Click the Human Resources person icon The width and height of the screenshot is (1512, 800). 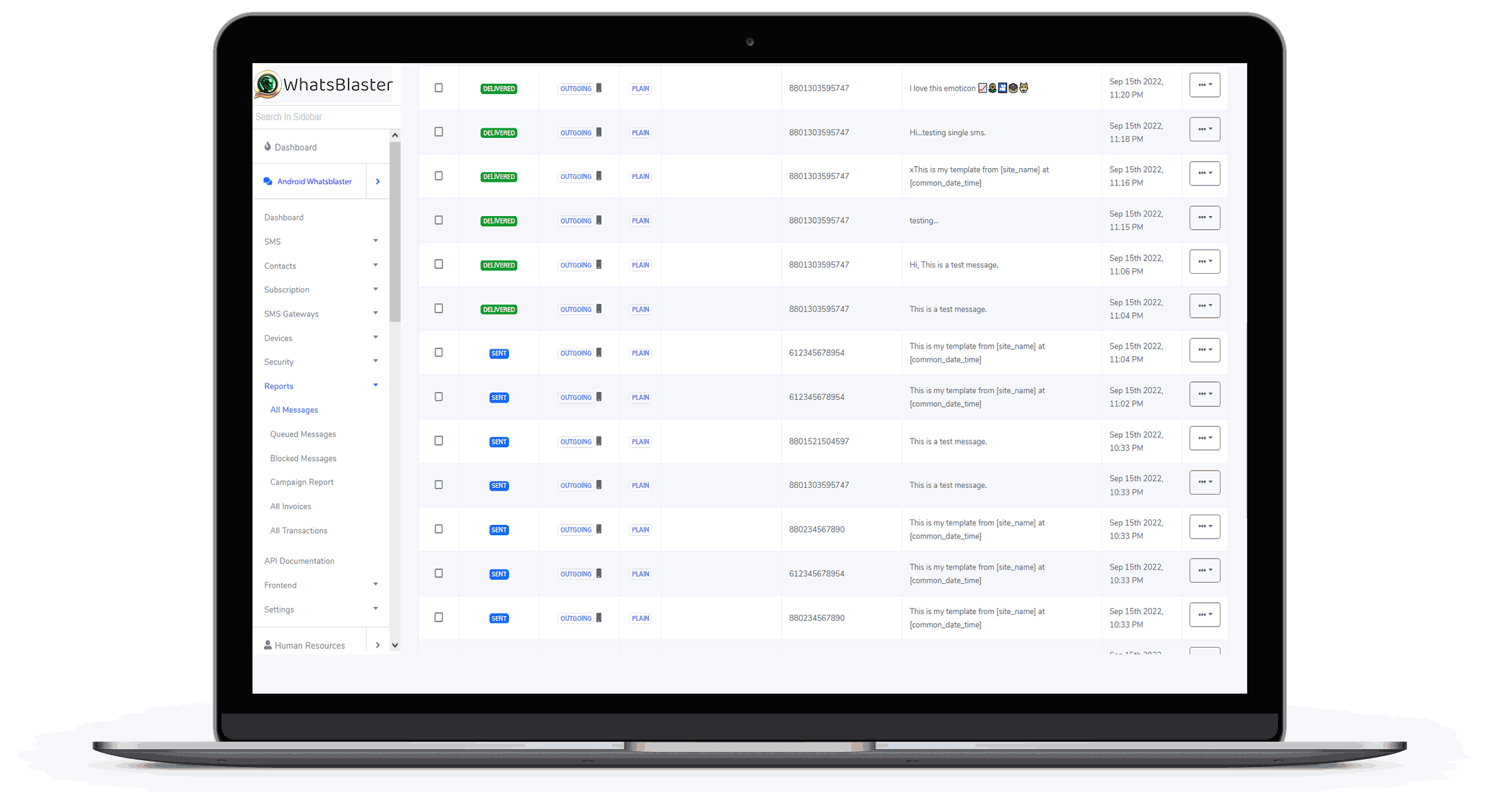click(268, 645)
